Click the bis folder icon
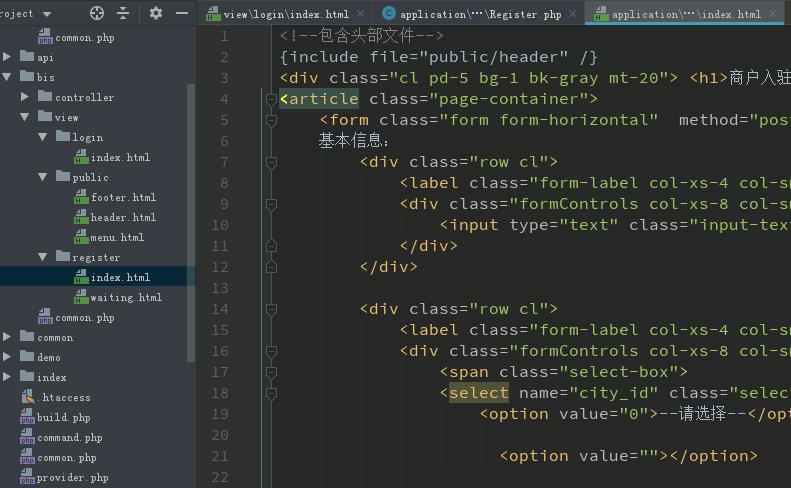This screenshot has width=791, height=488. point(27,76)
